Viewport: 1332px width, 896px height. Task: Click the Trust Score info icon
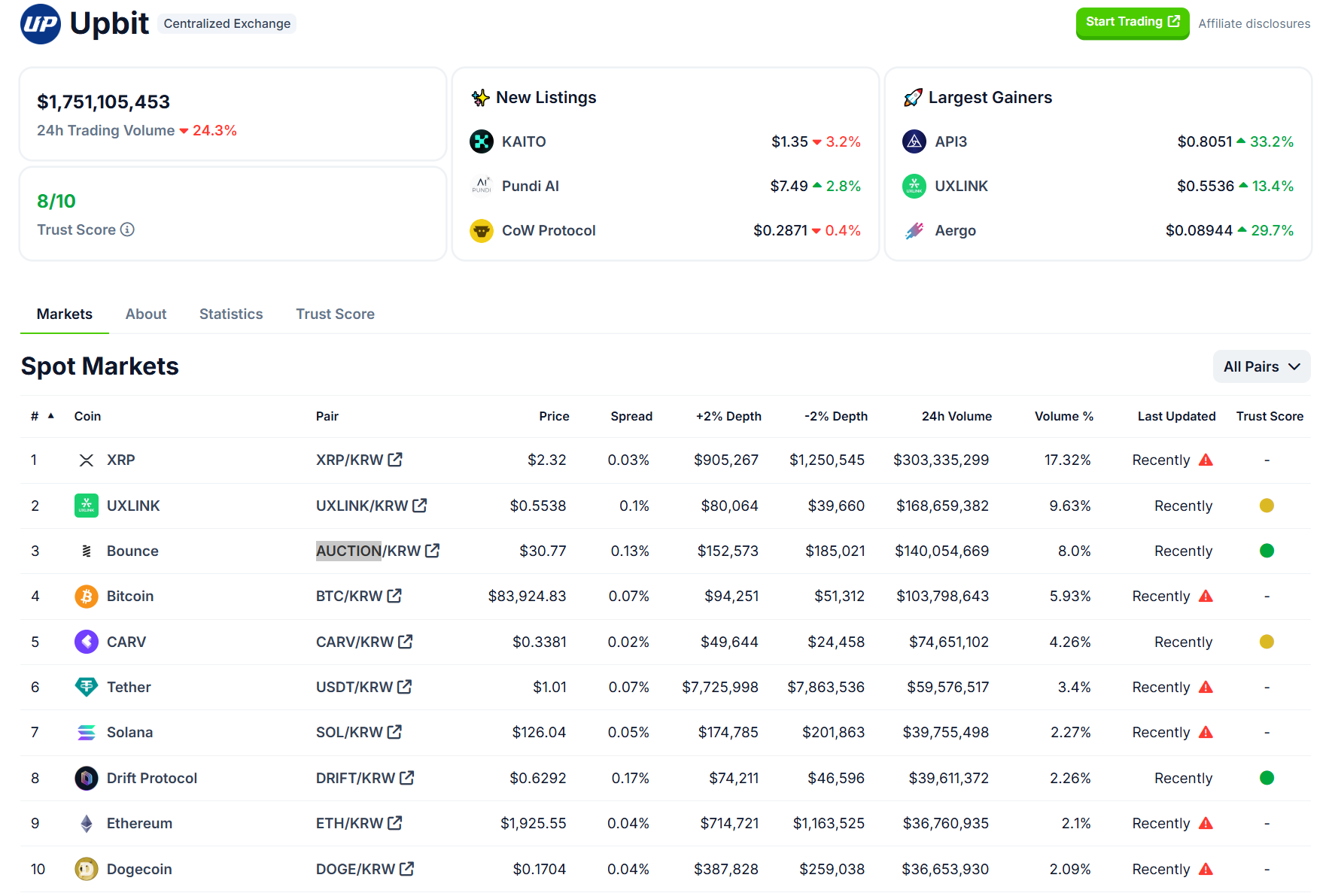[x=127, y=229]
